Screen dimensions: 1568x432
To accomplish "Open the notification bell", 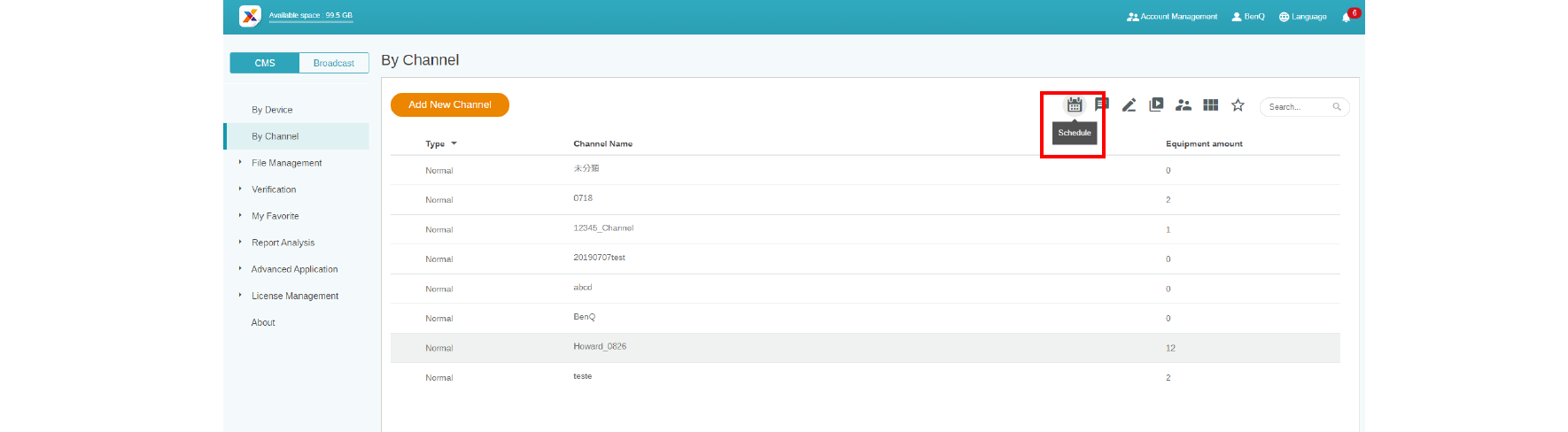I will click(x=1347, y=17).
